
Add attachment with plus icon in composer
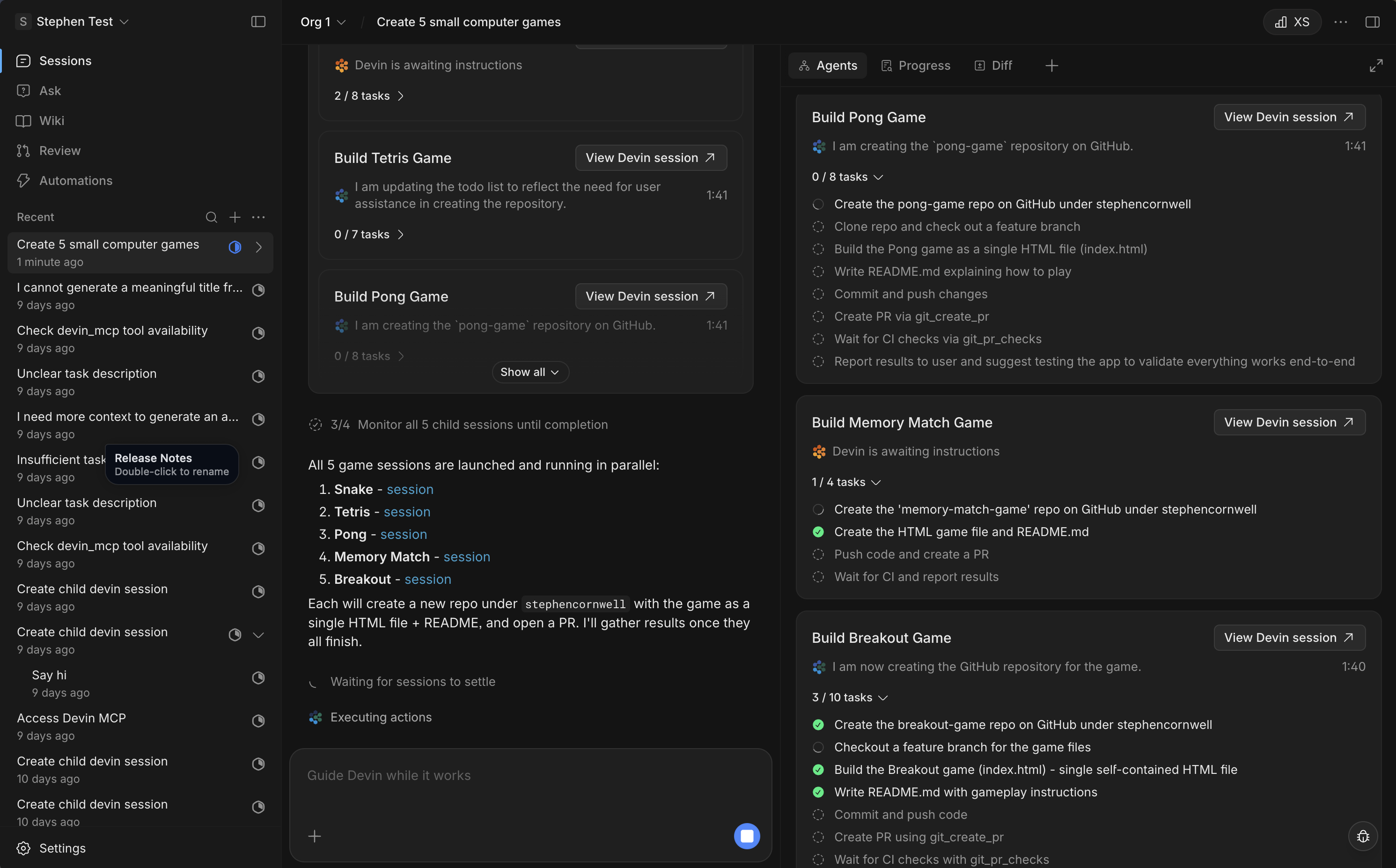pos(315,836)
